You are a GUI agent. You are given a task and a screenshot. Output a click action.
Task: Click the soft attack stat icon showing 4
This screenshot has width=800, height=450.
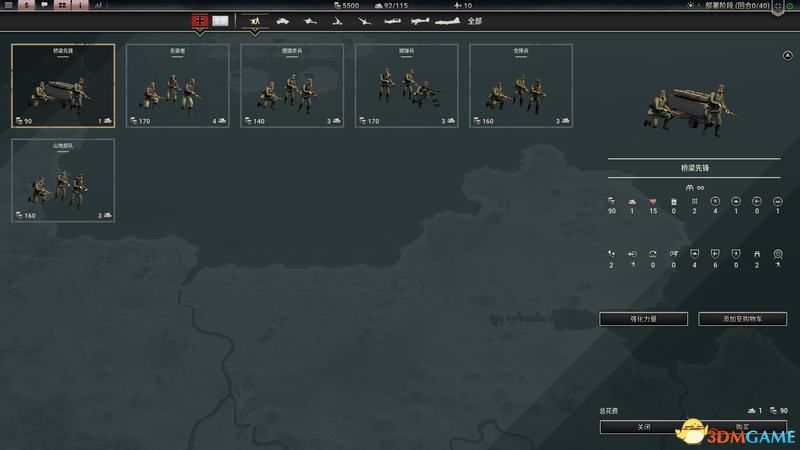point(715,202)
